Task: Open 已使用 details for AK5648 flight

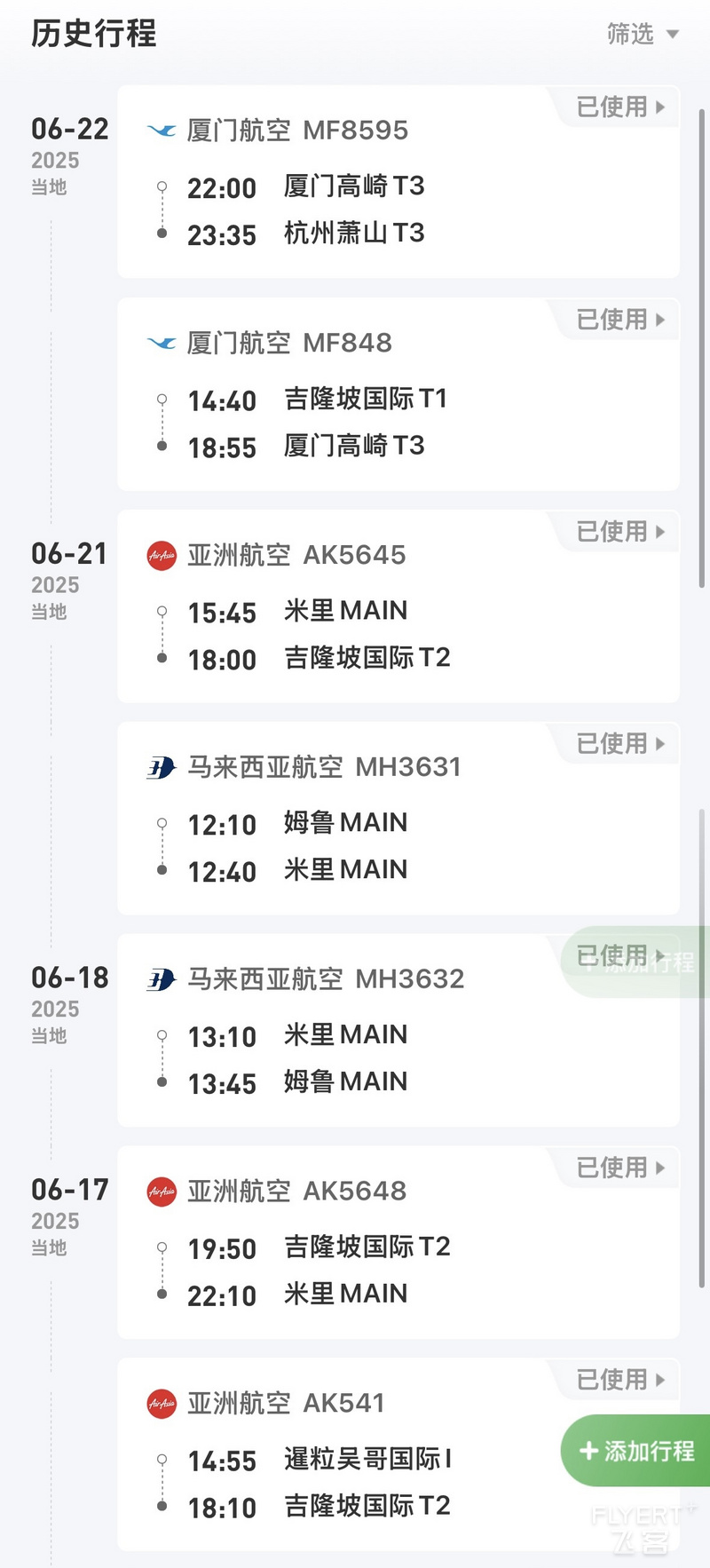Action: (x=620, y=1168)
